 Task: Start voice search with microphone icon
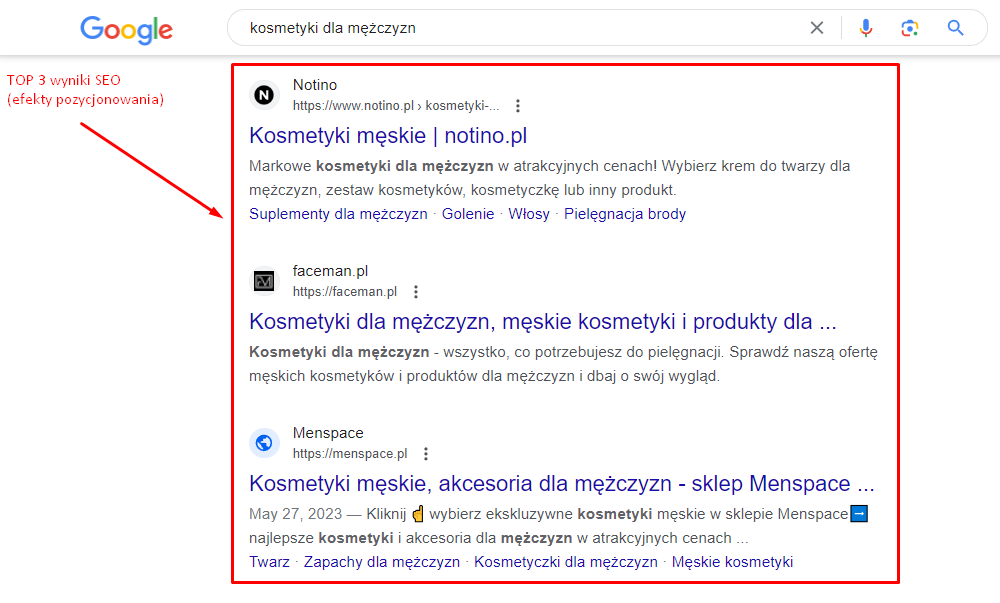[x=865, y=28]
